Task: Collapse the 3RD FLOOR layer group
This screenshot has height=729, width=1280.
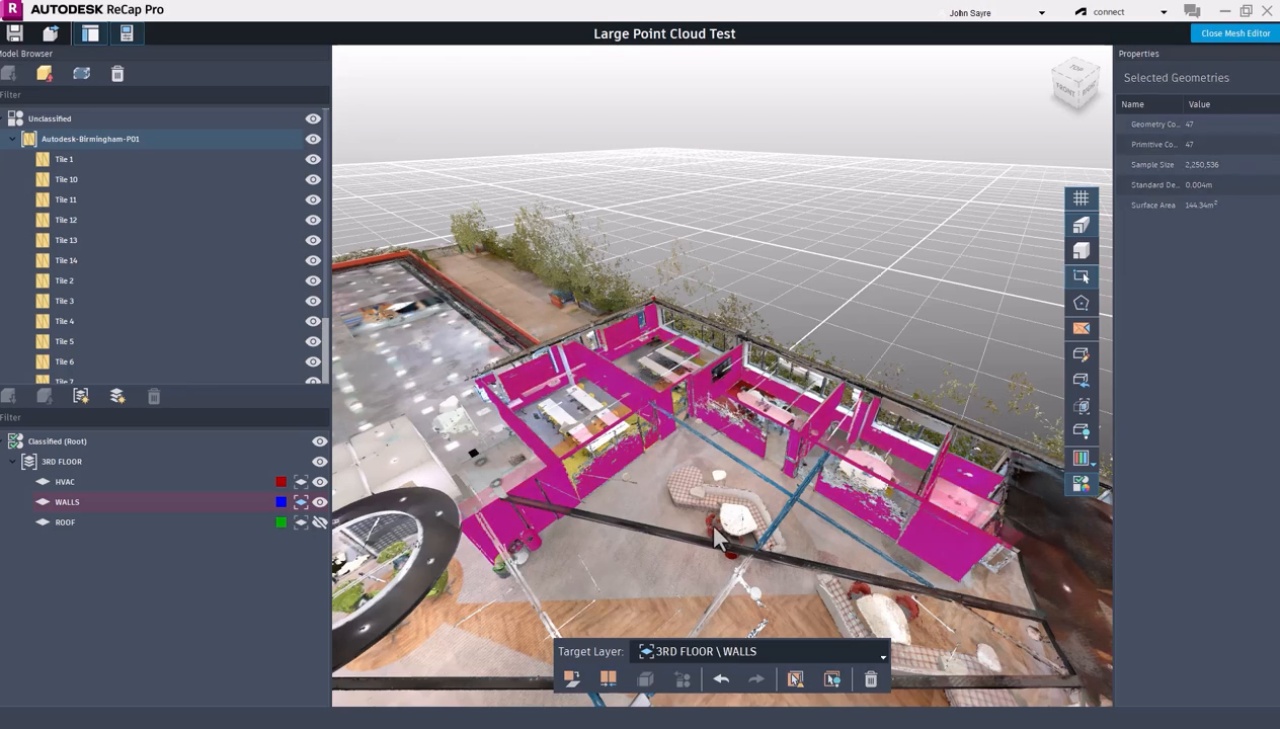Action: tap(13, 462)
